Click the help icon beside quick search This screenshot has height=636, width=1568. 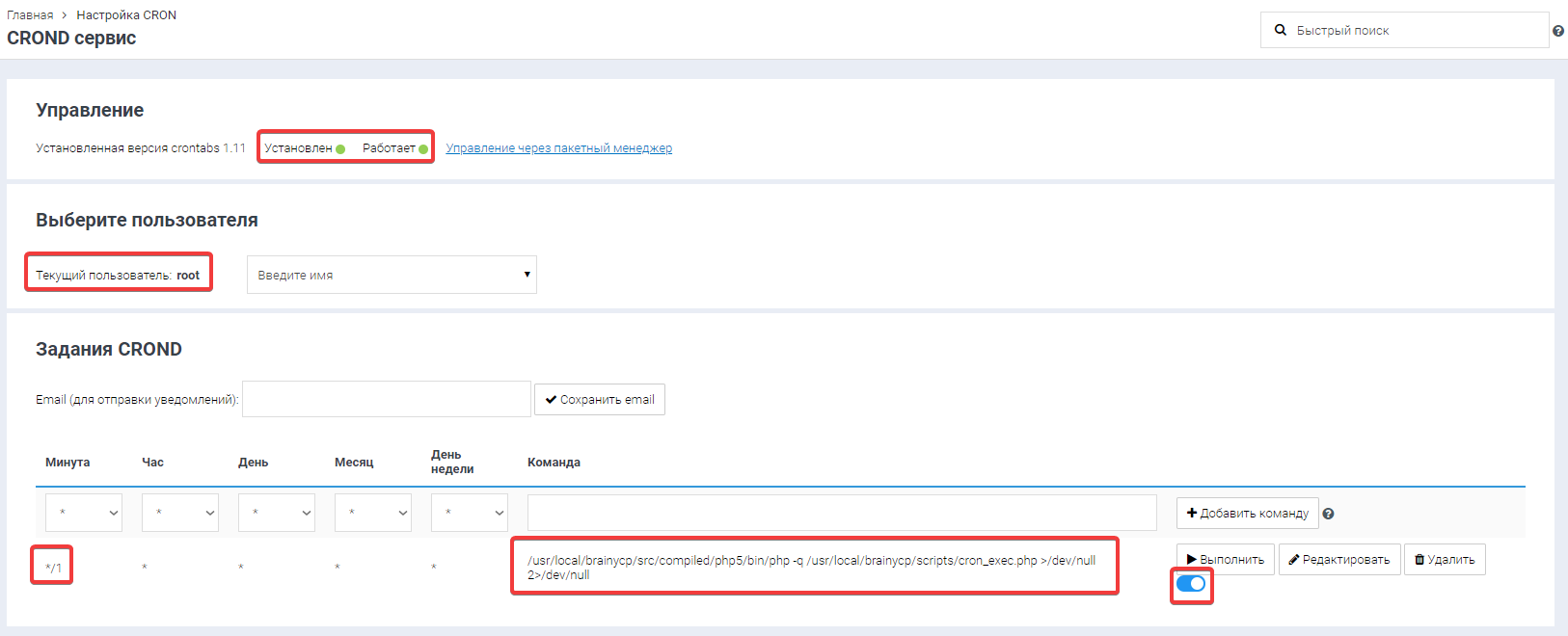[1558, 31]
